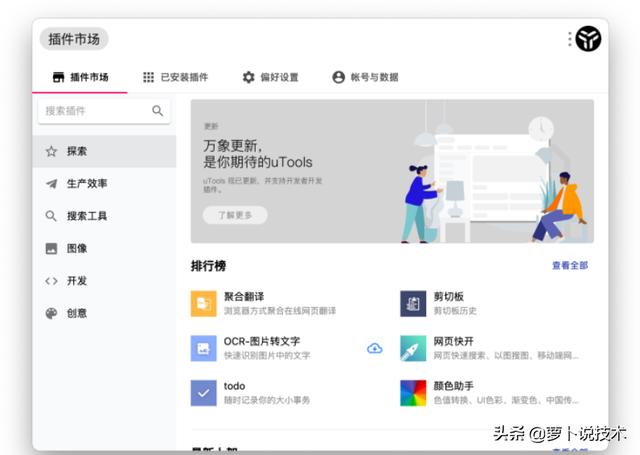The width and height of the screenshot is (640, 455).
Task: Select 生产效率 category
Action: click(104, 184)
